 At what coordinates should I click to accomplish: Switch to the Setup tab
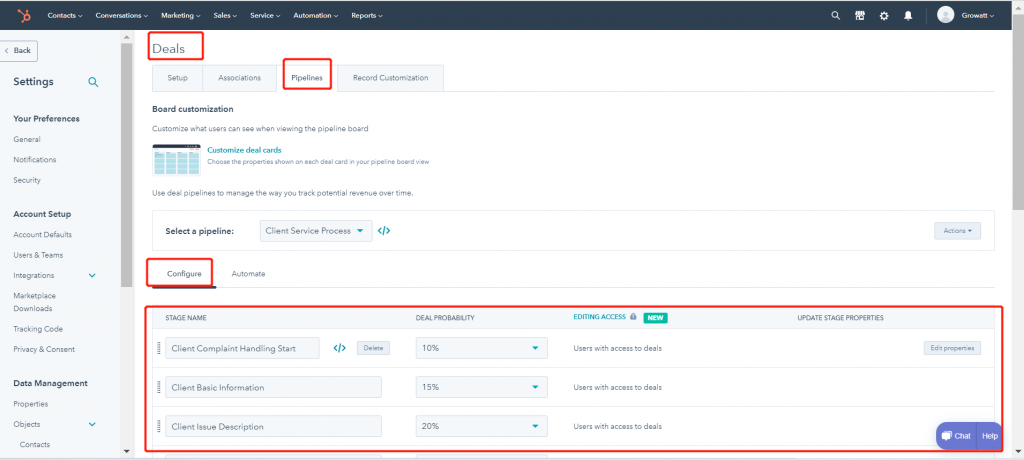177,78
